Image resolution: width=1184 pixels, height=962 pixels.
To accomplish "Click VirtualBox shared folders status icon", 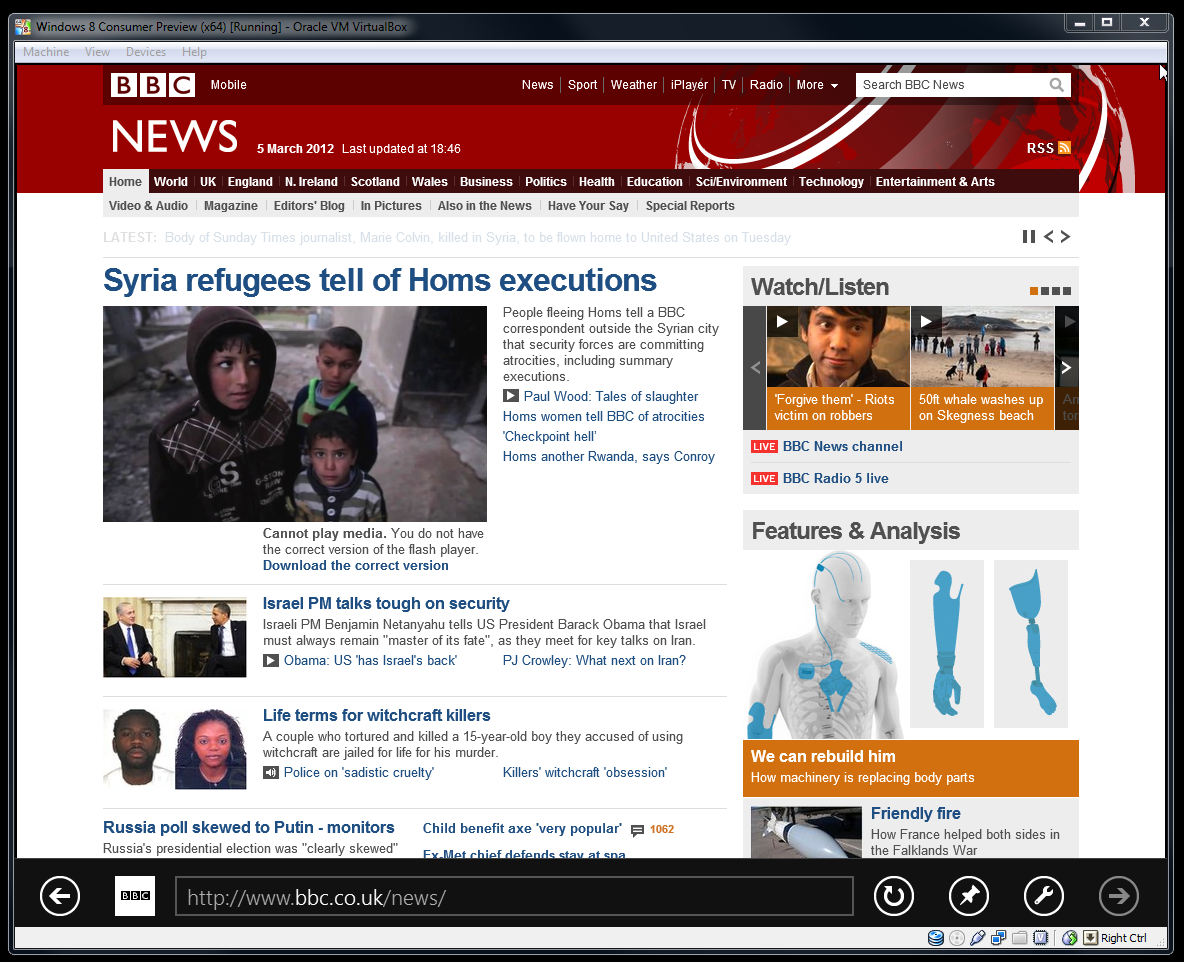I will coord(1019,938).
